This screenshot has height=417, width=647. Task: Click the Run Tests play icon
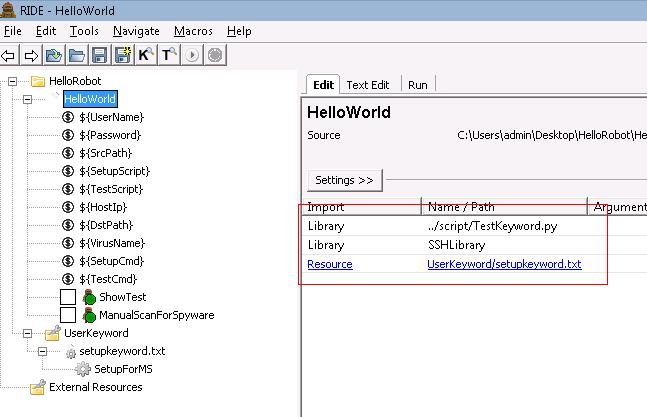tap(192, 55)
